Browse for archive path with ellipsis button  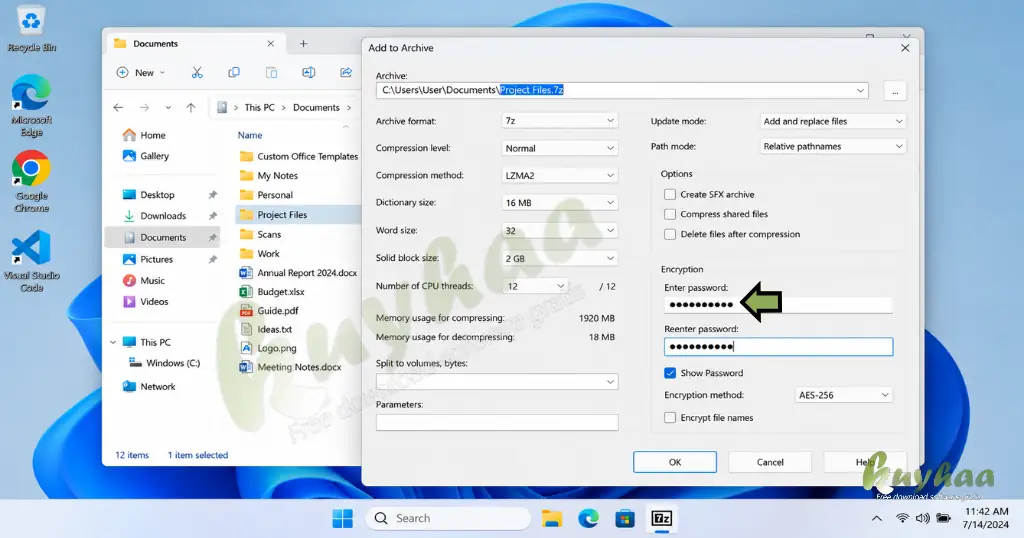895,91
